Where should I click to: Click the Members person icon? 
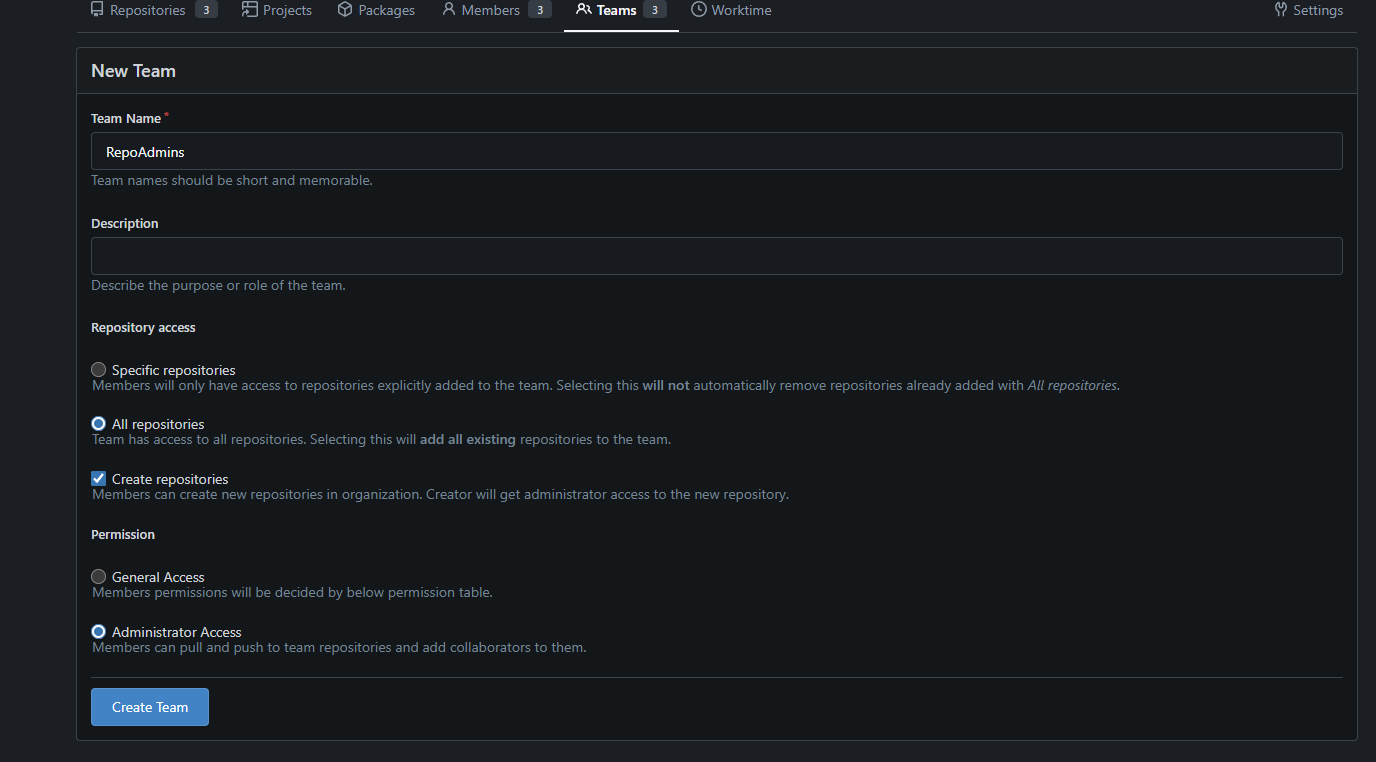449,10
